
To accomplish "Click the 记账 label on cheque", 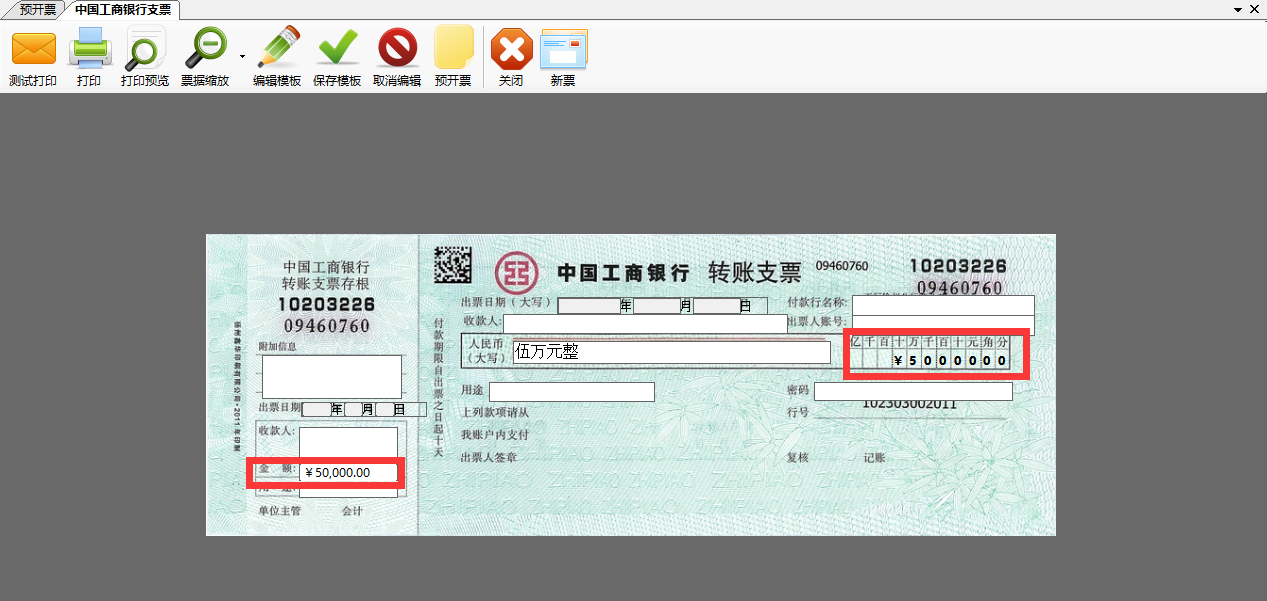I will click(874, 457).
